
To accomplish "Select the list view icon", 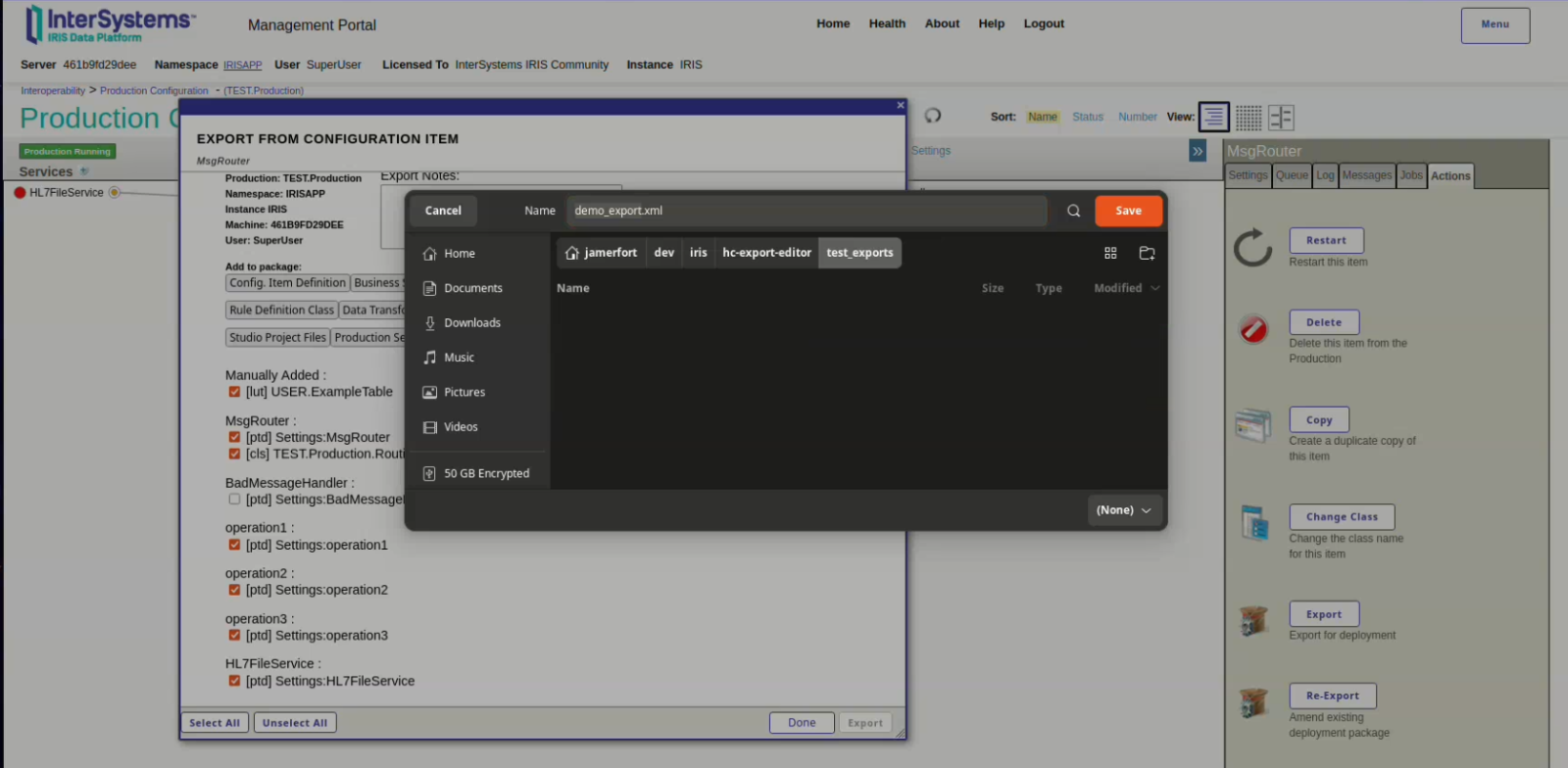I will tap(1213, 118).
